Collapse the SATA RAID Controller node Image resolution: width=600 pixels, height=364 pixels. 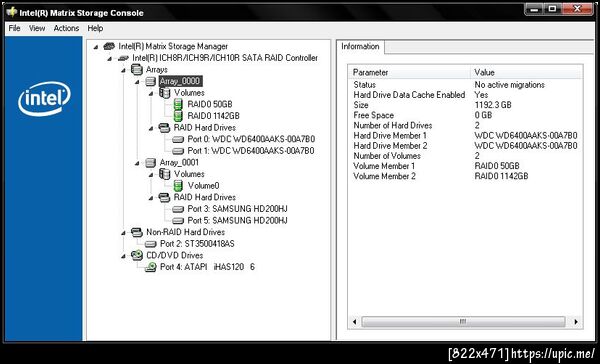click(109, 59)
